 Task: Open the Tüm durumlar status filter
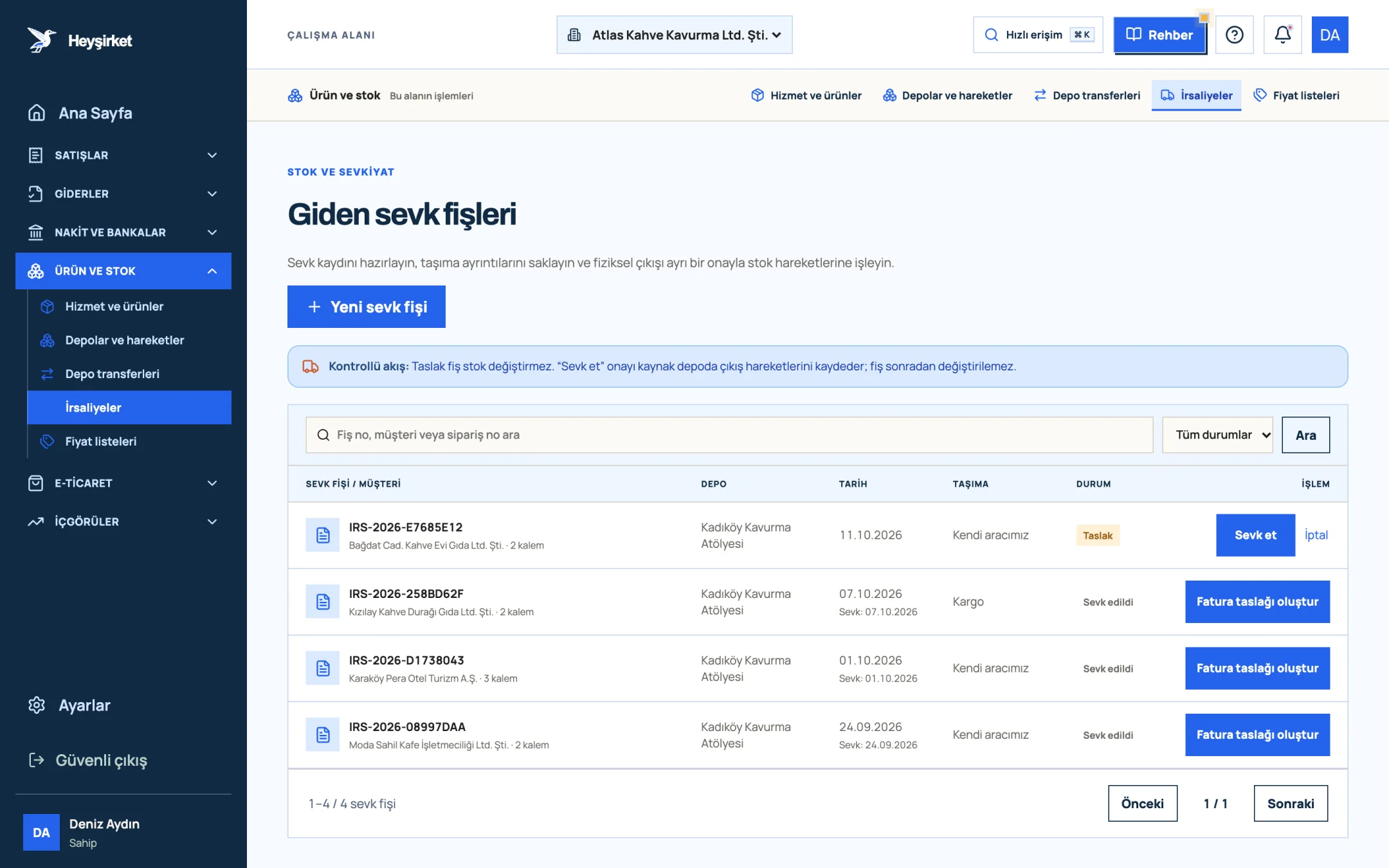1217,435
